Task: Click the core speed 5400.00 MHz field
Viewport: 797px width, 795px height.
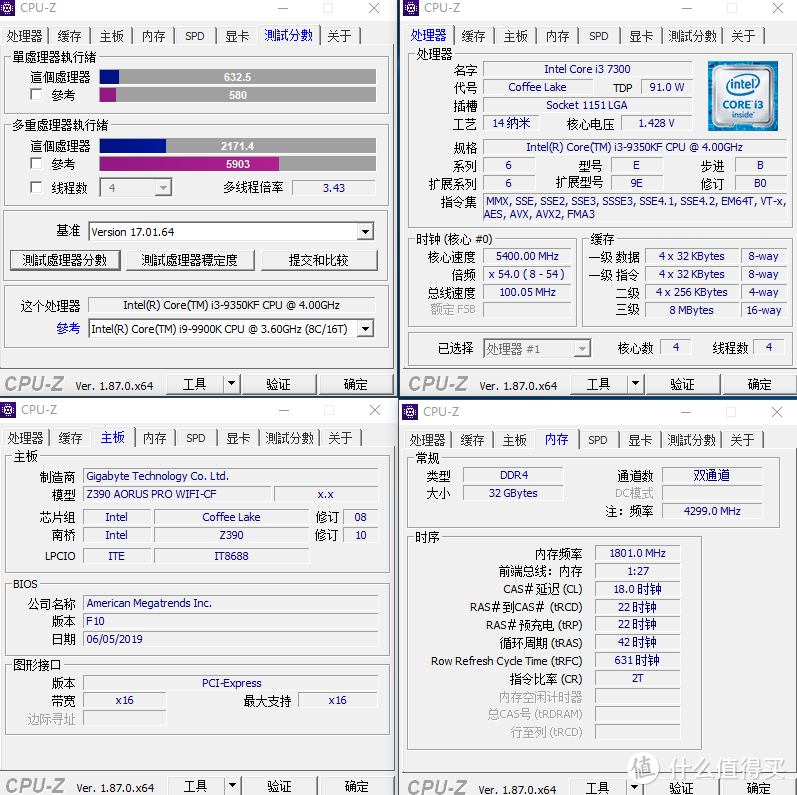Action: (x=527, y=256)
